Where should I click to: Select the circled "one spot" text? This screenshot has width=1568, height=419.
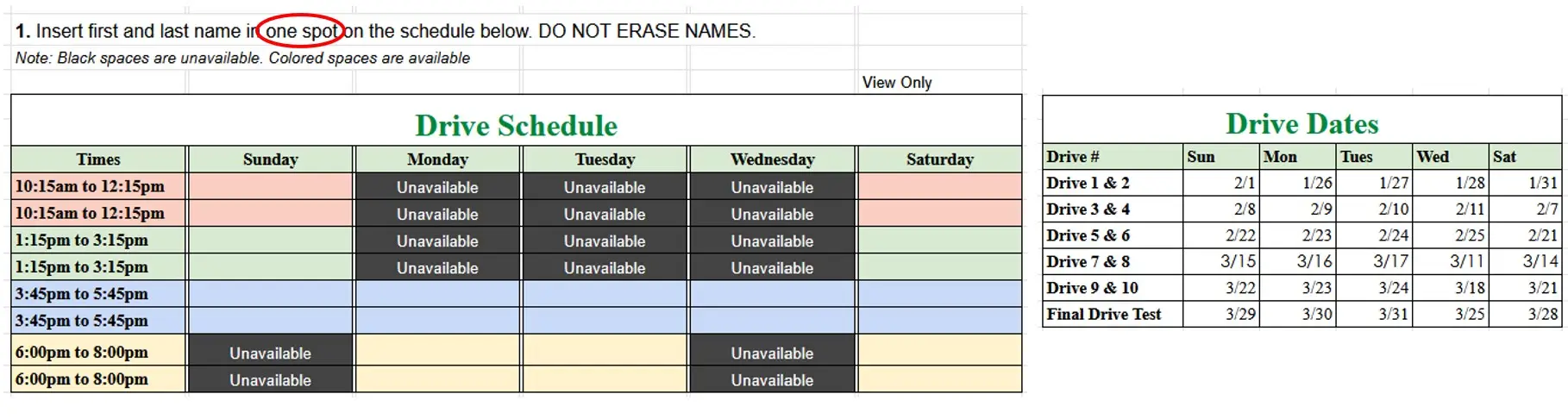click(301, 32)
